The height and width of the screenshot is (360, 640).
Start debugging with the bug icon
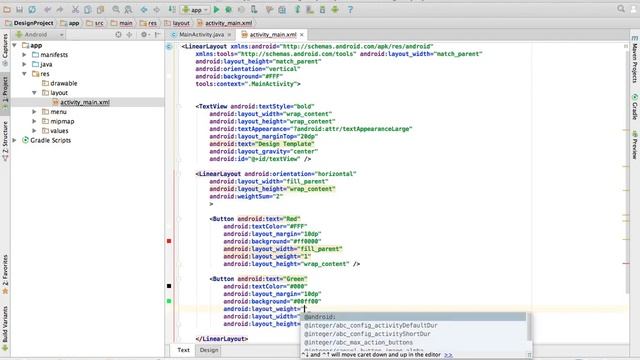pyautogui.click(x=229, y=9)
